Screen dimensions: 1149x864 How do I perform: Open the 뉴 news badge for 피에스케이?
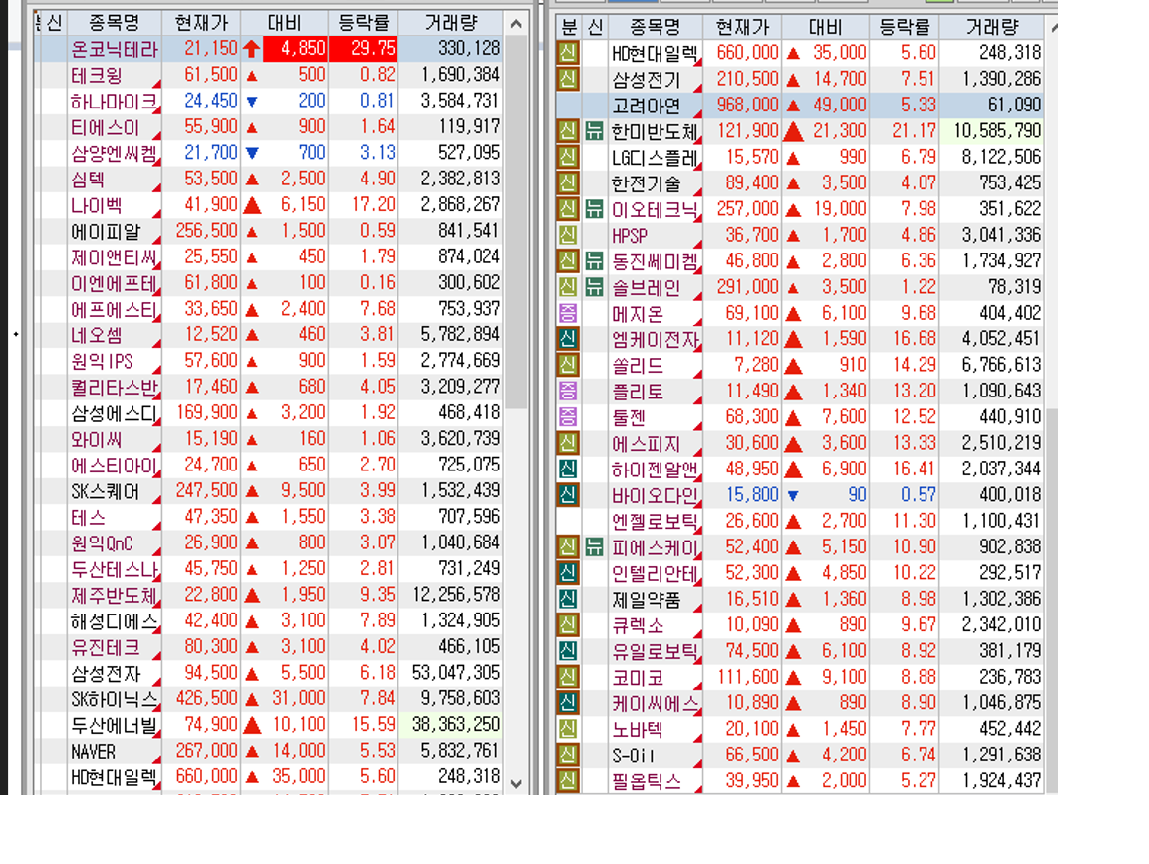pos(594,547)
